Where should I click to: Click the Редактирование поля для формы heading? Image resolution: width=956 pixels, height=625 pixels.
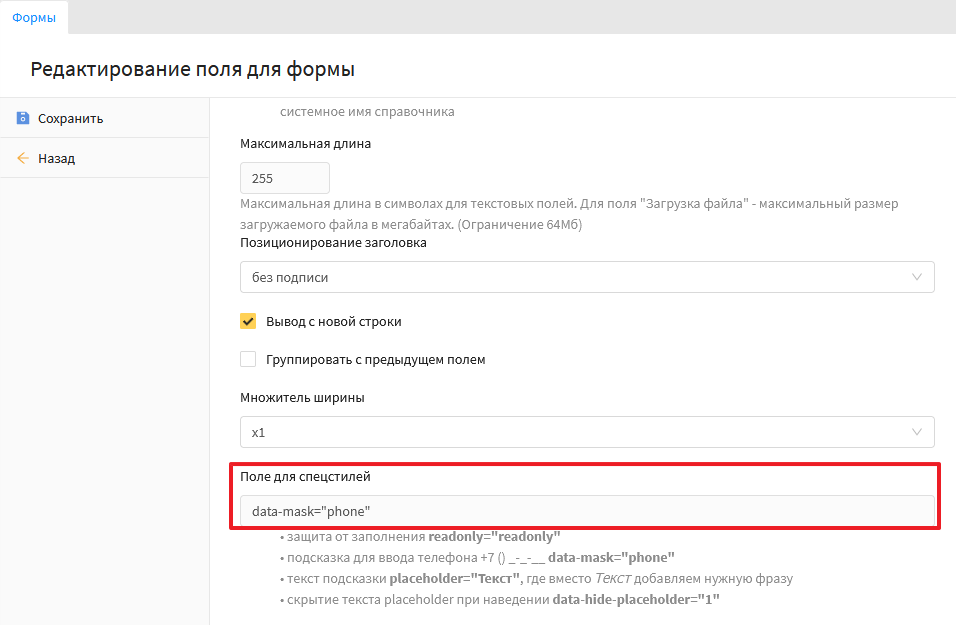[x=193, y=69]
